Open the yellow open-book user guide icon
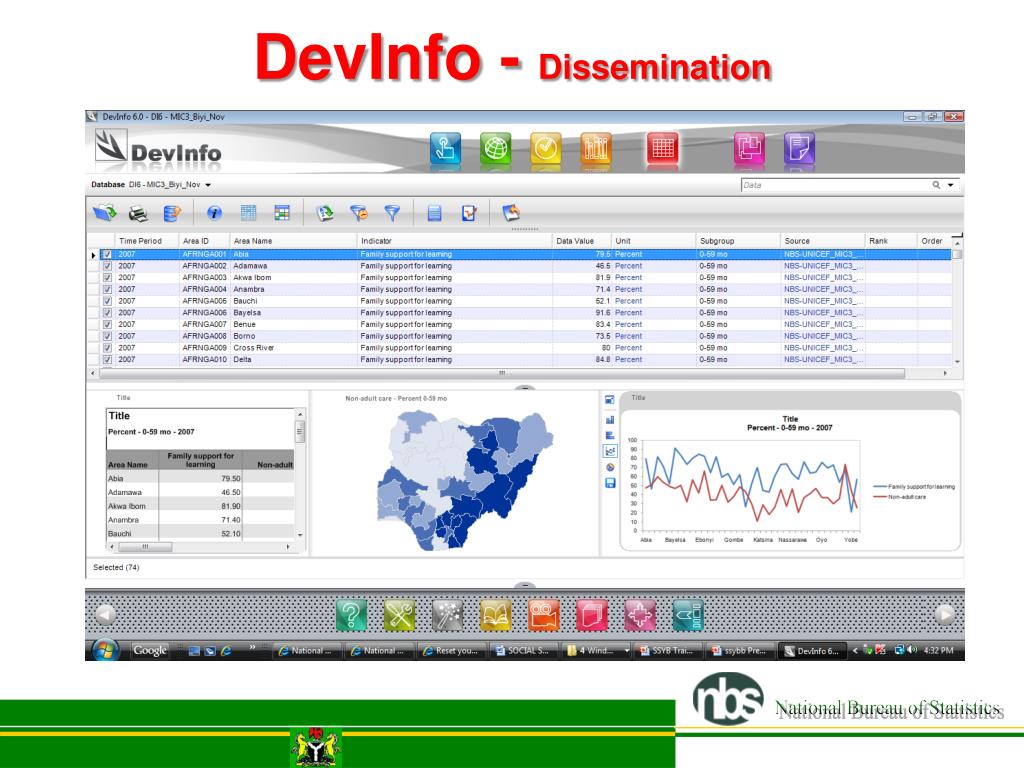1024x768 pixels. 496,615
